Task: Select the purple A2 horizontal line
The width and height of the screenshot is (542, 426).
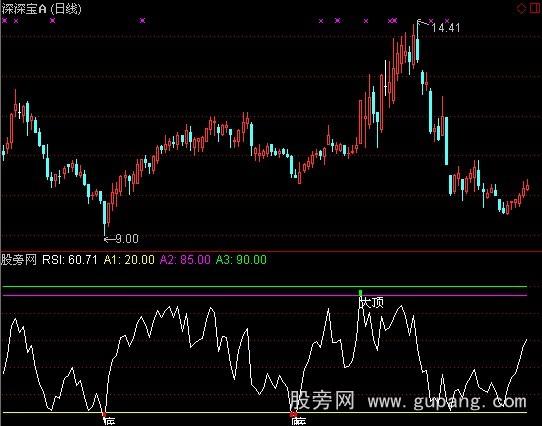Action: click(x=264, y=295)
